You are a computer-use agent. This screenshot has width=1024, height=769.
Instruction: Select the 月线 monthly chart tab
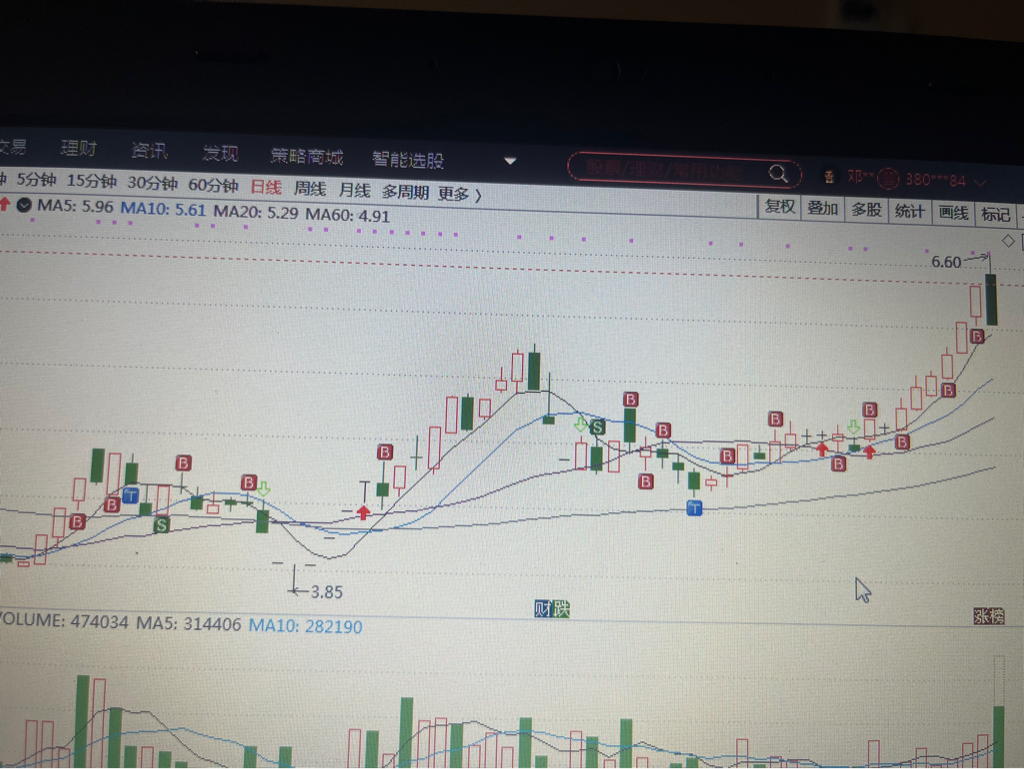click(x=354, y=191)
